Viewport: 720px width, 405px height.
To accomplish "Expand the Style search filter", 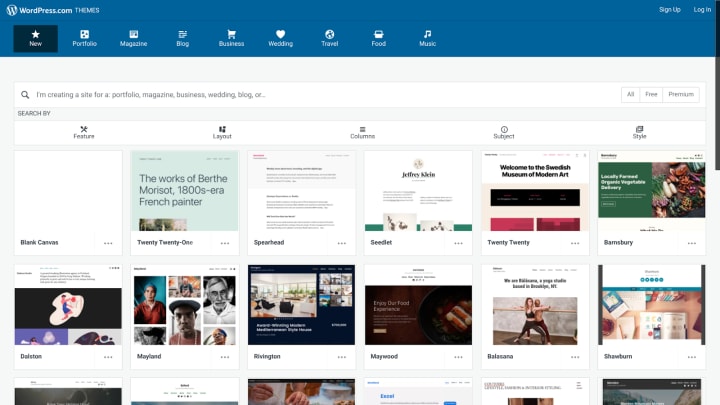I will (x=639, y=133).
